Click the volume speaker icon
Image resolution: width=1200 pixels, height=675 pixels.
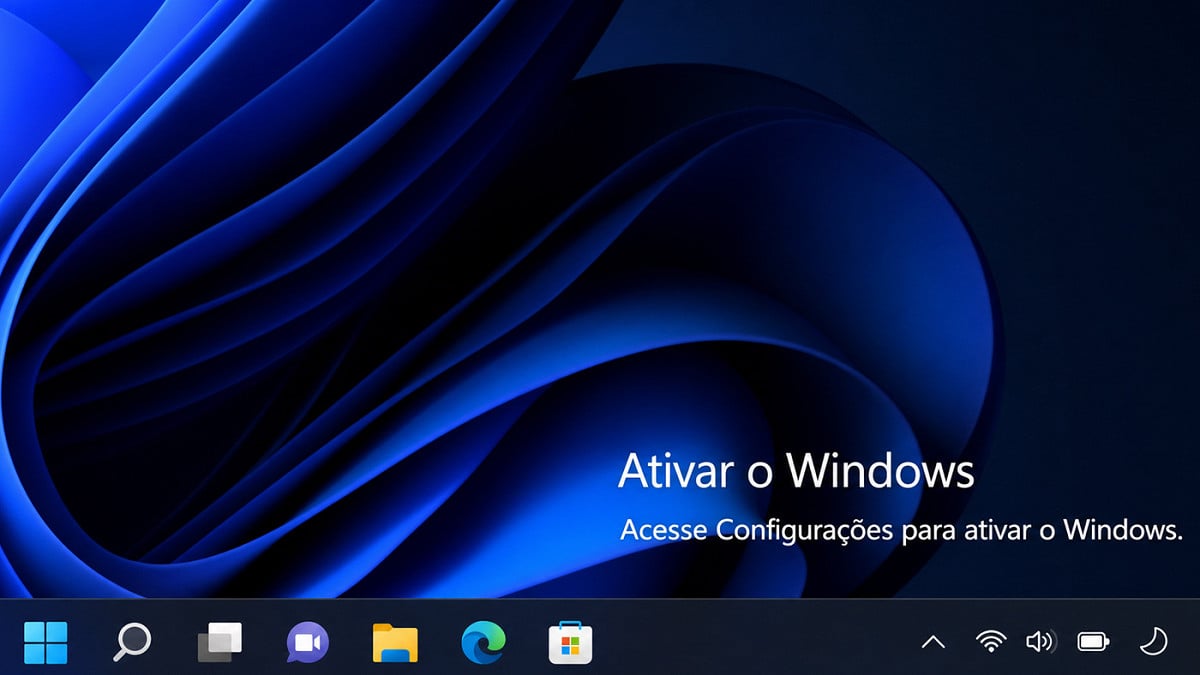pyautogui.click(x=1040, y=642)
